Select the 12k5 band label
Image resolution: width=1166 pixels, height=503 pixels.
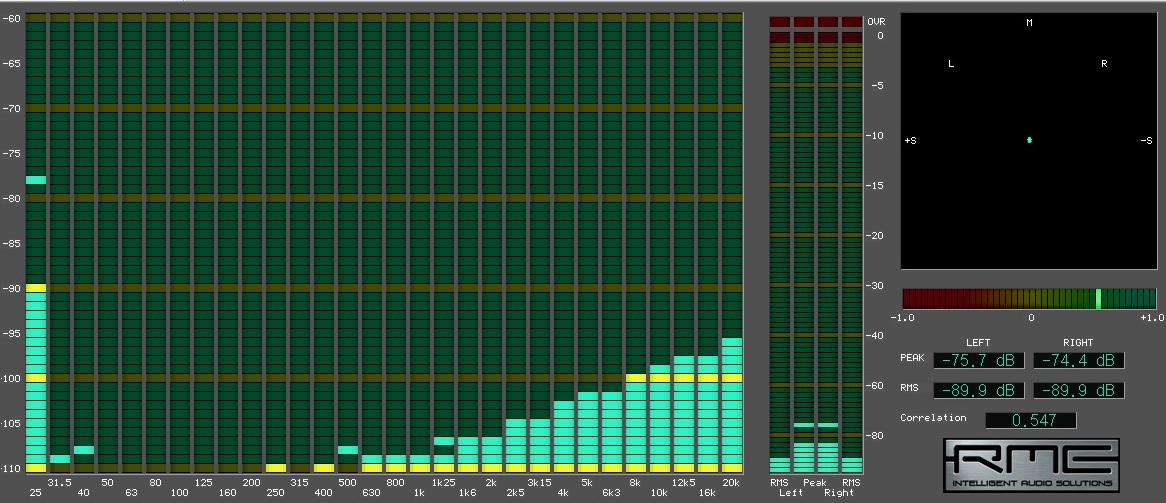[683, 483]
